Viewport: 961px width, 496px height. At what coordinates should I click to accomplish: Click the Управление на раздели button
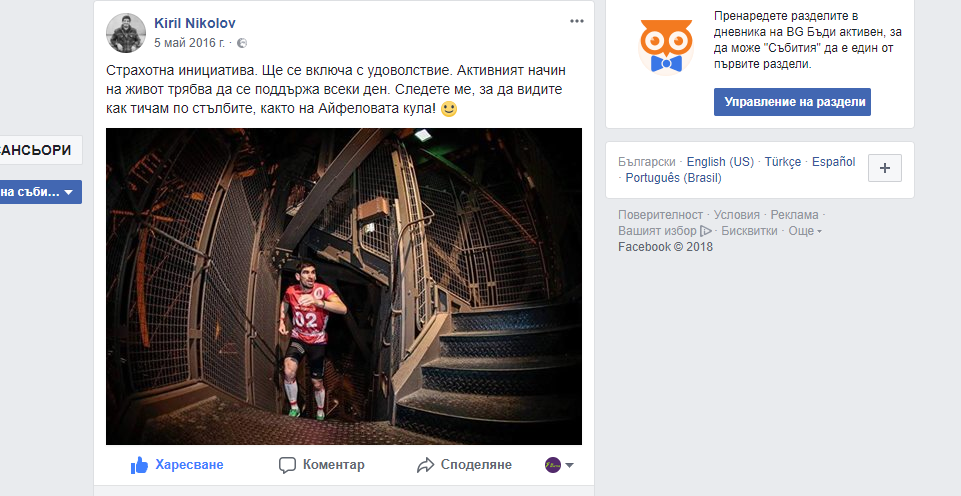pyautogui.click(x=792, y=102)
